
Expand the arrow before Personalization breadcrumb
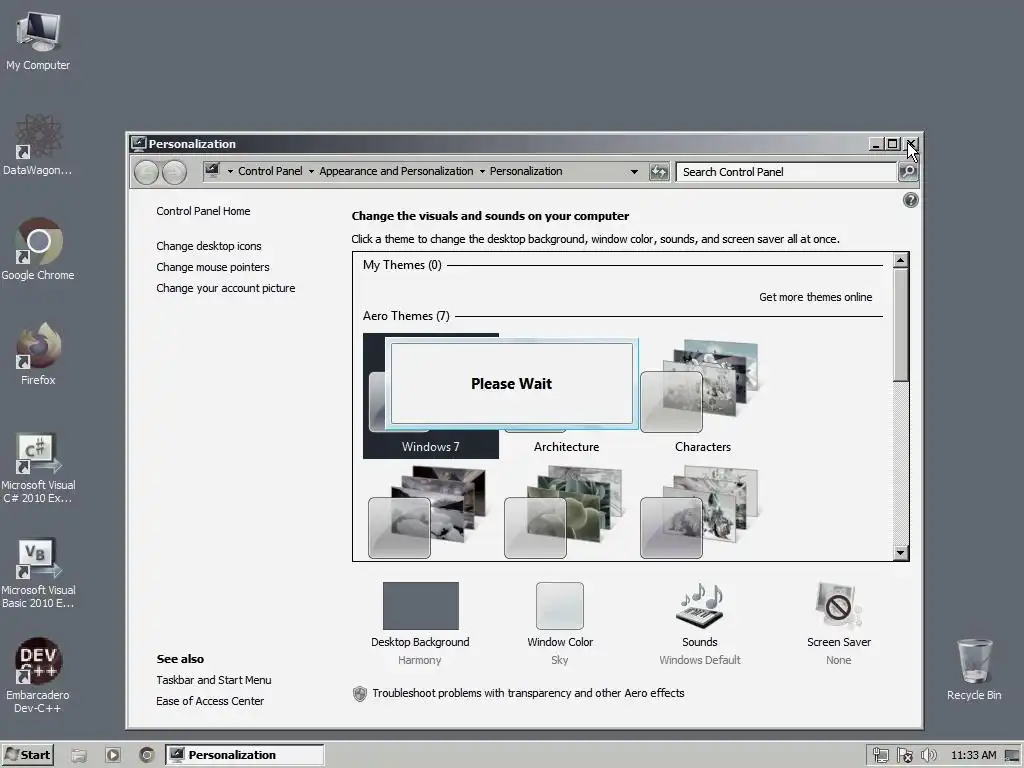483,172
